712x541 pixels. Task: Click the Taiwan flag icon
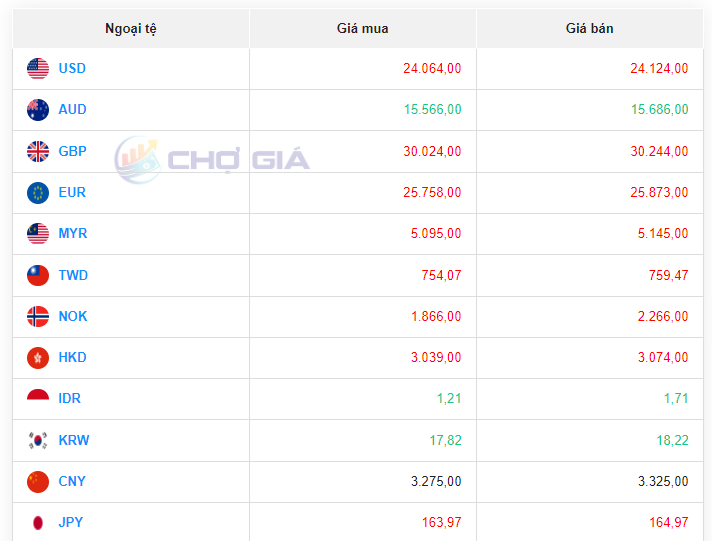tap(38, 276)
